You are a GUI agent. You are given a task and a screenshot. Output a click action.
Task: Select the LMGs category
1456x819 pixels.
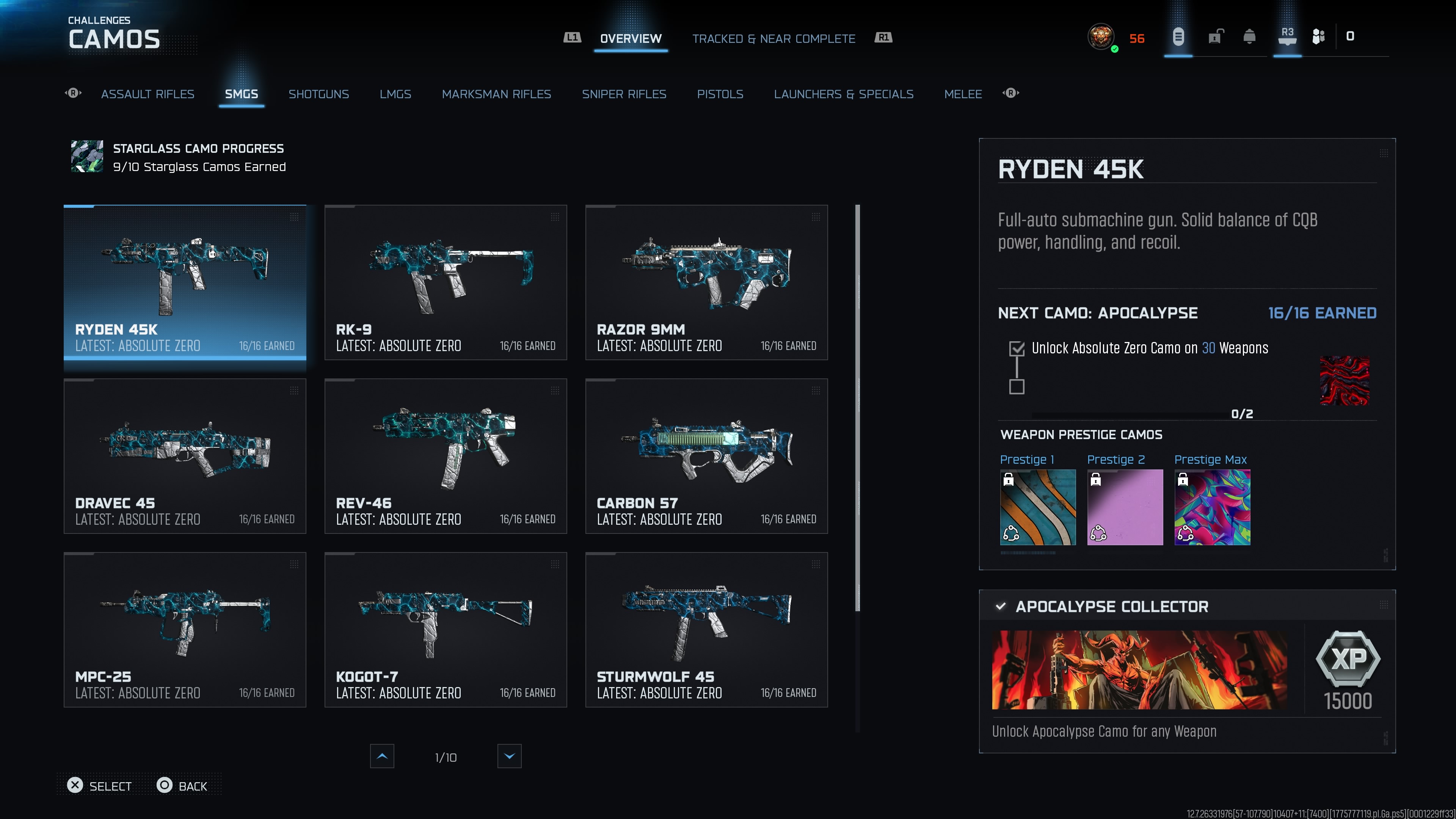coord(395,94)
